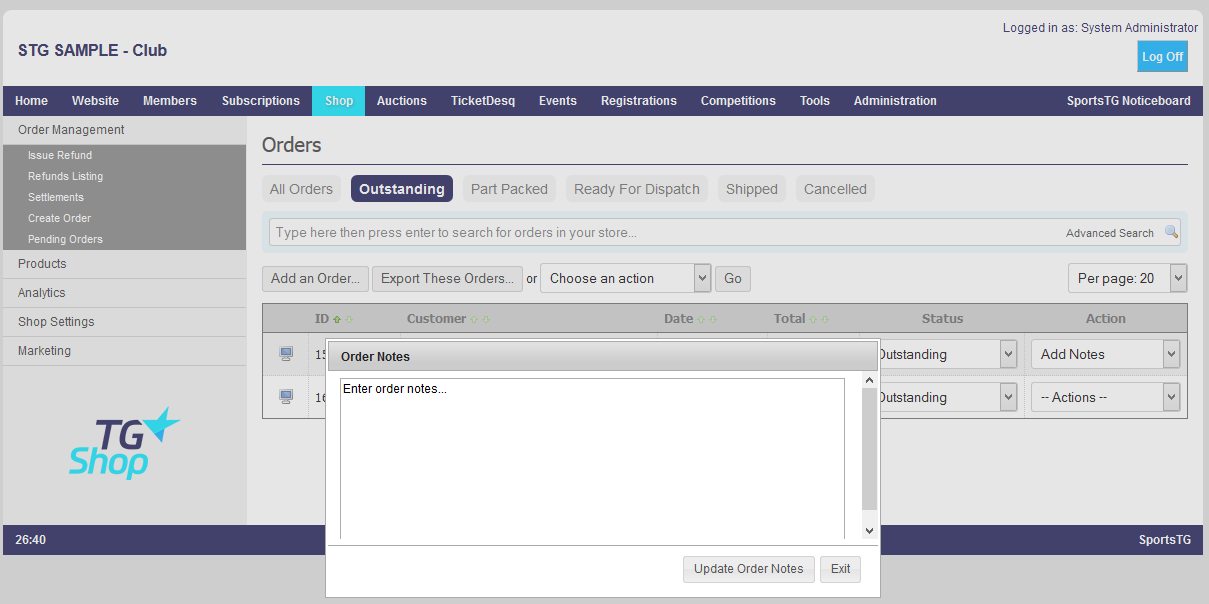
Task: Open the Per page: 20 dropdown
Action: tap(1127, 278)
